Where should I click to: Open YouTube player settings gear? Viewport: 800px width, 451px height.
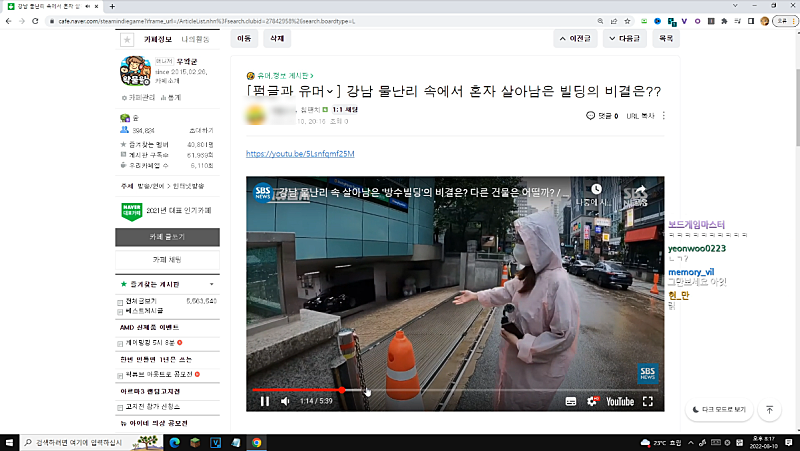[592, 401]
